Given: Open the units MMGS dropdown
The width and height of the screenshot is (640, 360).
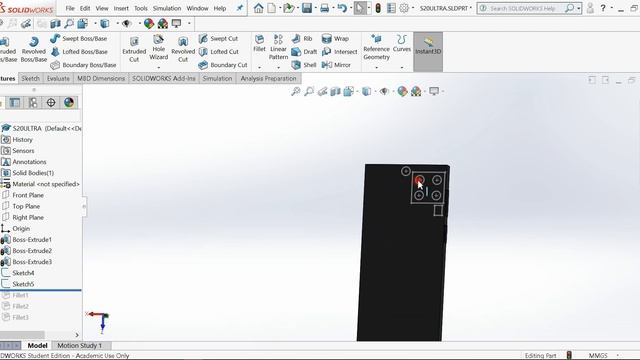Looking at the screenshot, I should pos(617,356).
